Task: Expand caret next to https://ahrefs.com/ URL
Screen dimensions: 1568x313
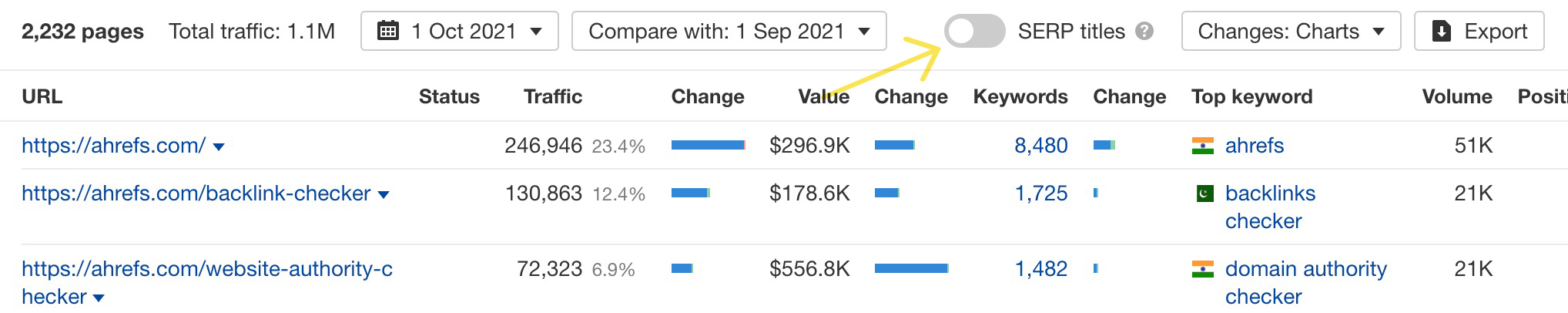Action: tap(219, 147)
